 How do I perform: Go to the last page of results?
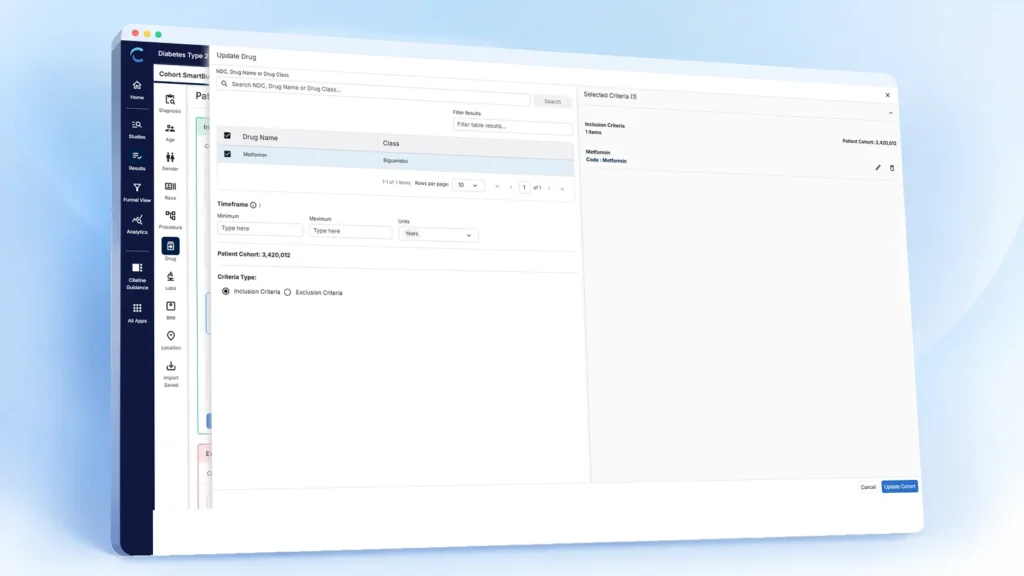[x=562, y=189]
